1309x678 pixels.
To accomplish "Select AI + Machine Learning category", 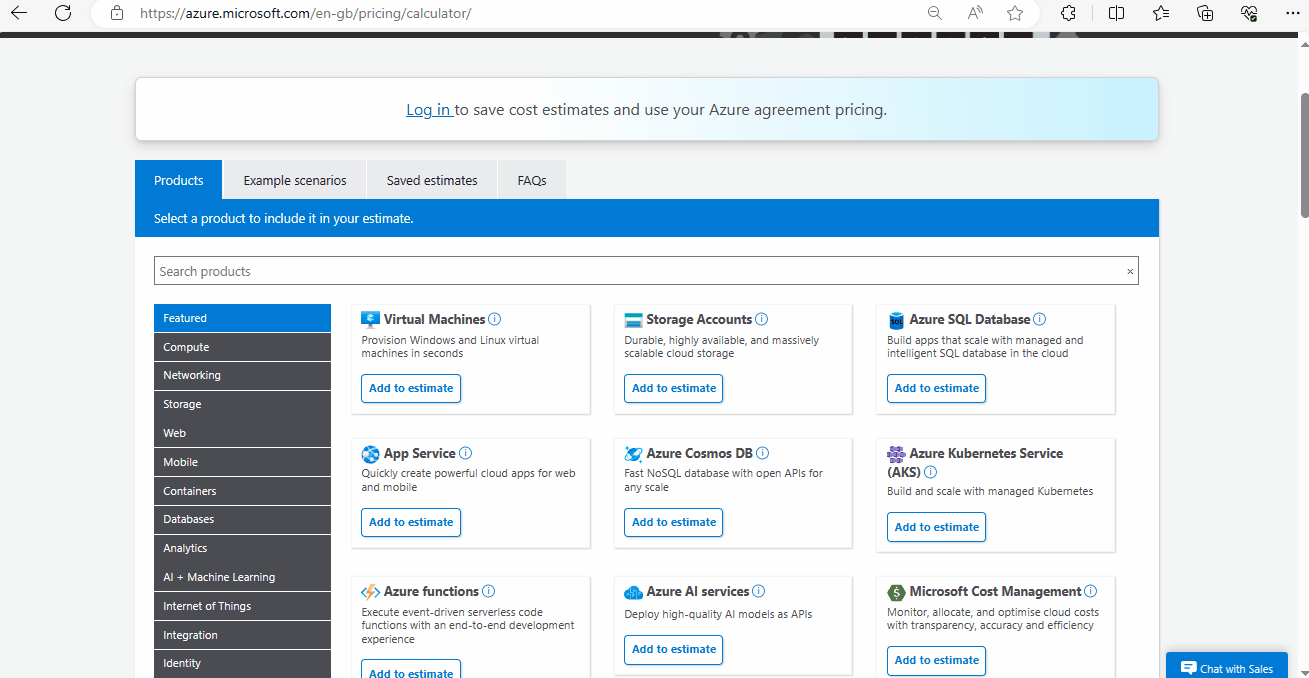I will pos(242,578).
